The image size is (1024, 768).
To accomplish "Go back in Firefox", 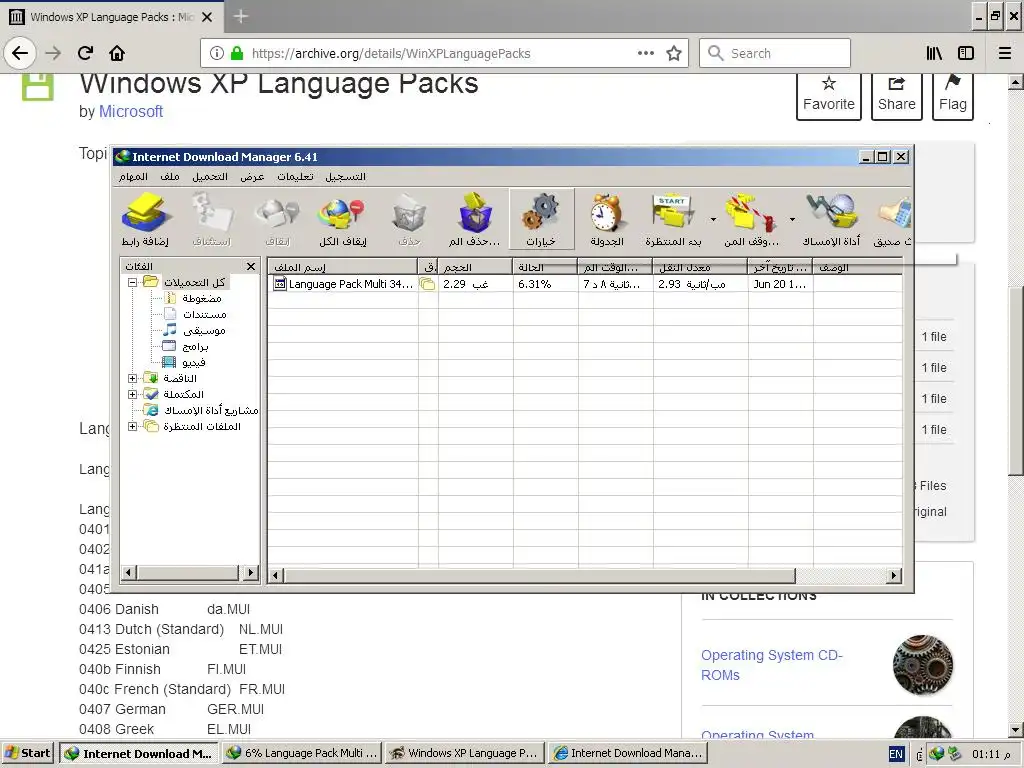I will point(20,53).
